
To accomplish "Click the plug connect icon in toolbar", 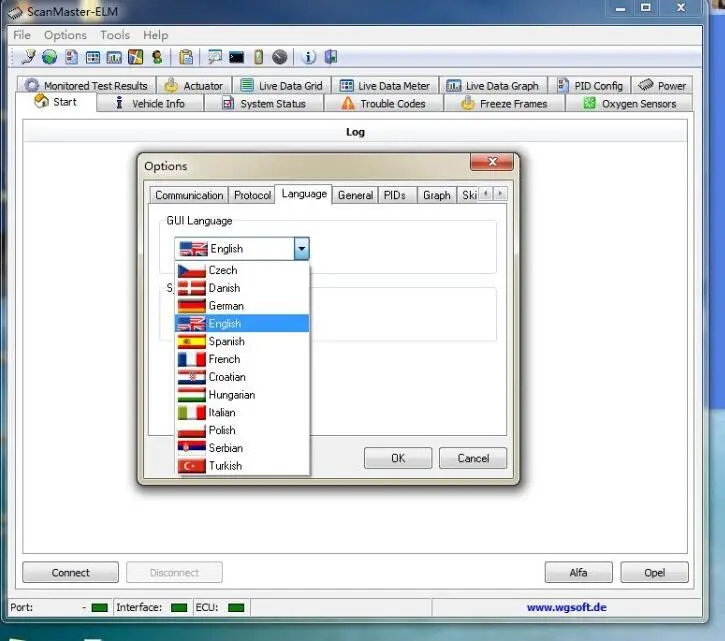I will pyautogui.click(x=28, y=57).
